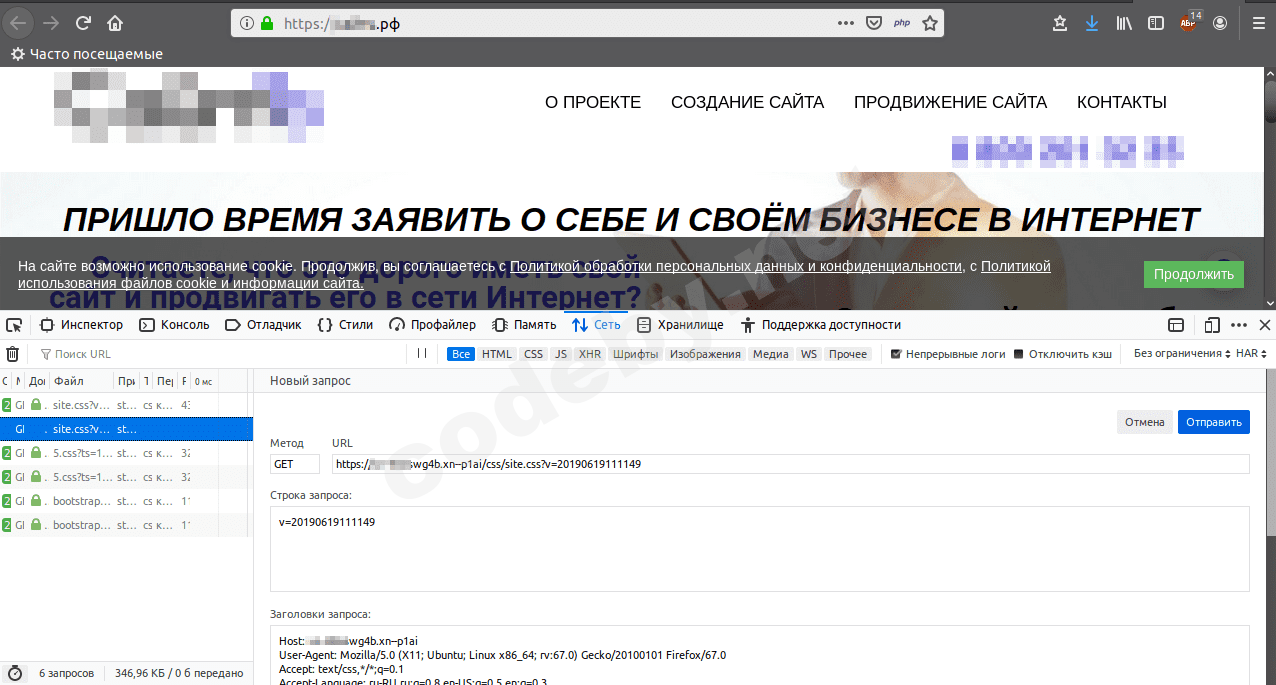Filter requests by CSS
Image resolution: width=1276 pixels, height=685 pixels.
coord(534,354)
